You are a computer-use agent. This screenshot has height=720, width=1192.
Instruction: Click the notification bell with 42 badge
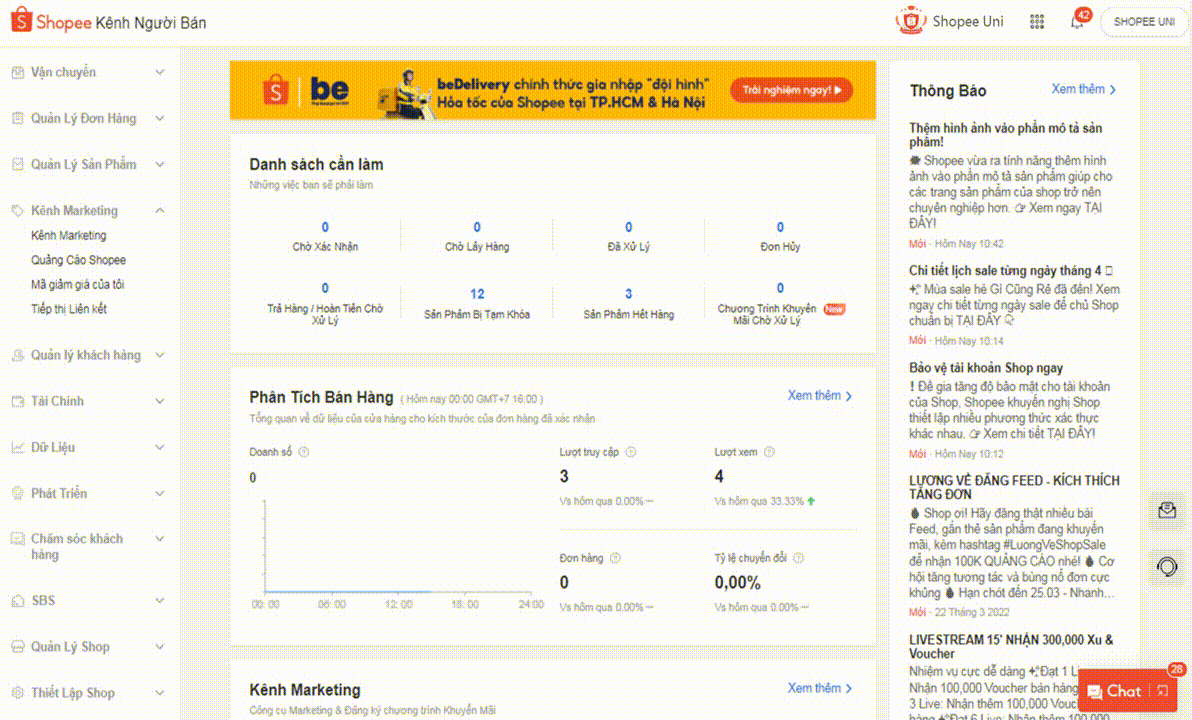[1077, 21]
